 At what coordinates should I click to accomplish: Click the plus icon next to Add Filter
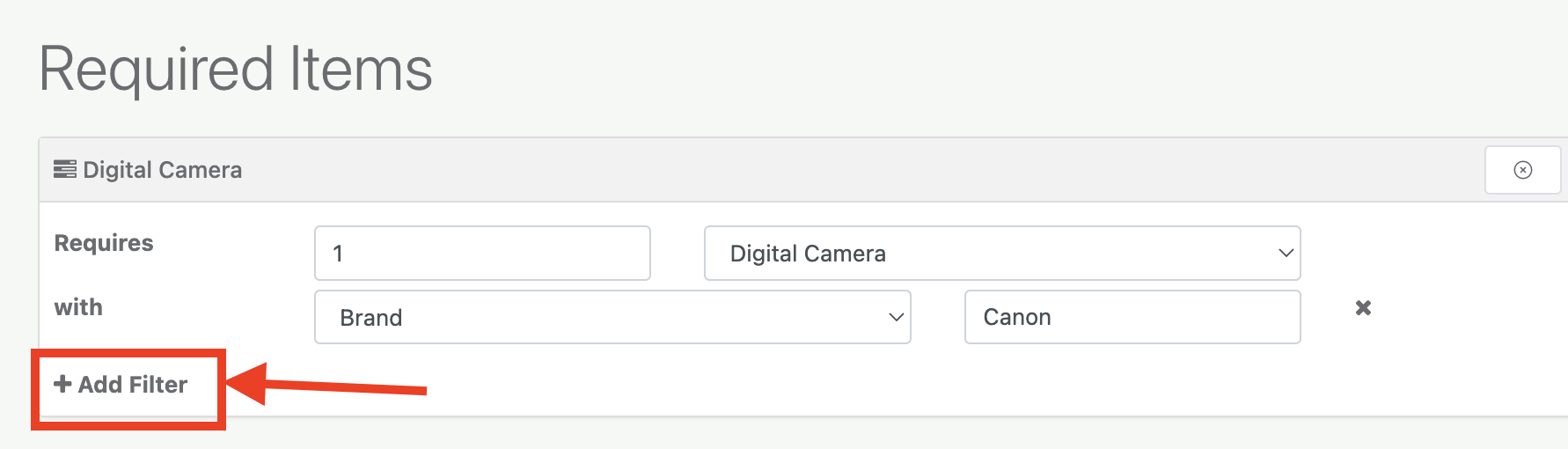[62, 384]
